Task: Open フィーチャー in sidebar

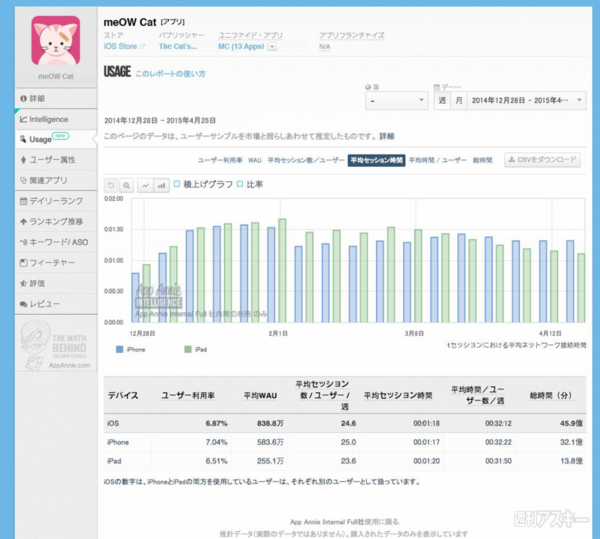Action: (56, 263)
